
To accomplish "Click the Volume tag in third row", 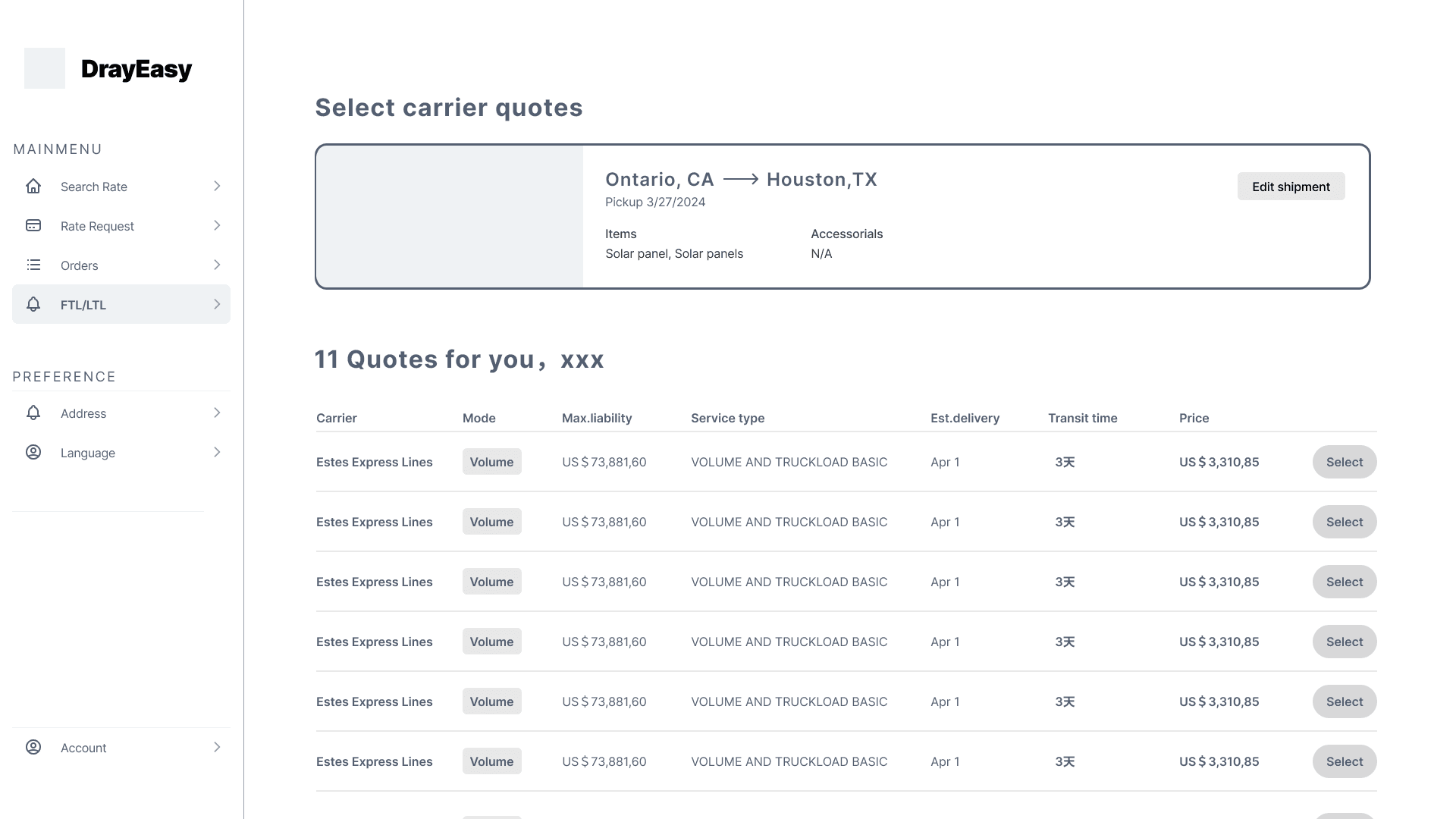I will click(x=491, y=582).
